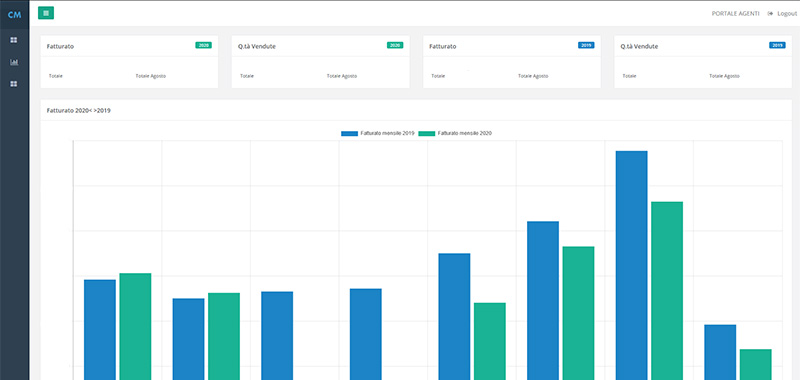Click the tallest blue 2019 bar
Viewport: 800px width, 380px height.
tap(632, 265)
